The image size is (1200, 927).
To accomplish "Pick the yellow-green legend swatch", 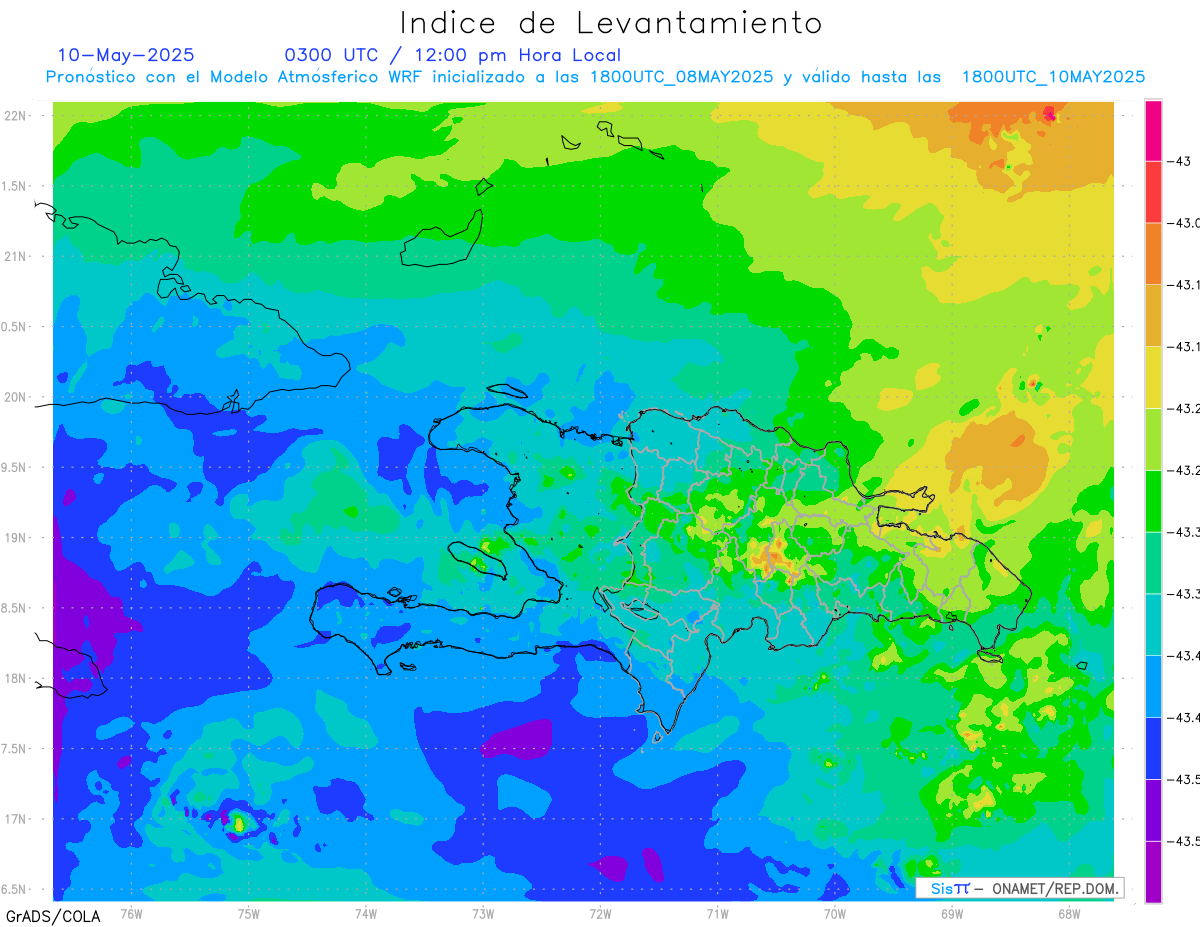I will [x=1153, y=439].
